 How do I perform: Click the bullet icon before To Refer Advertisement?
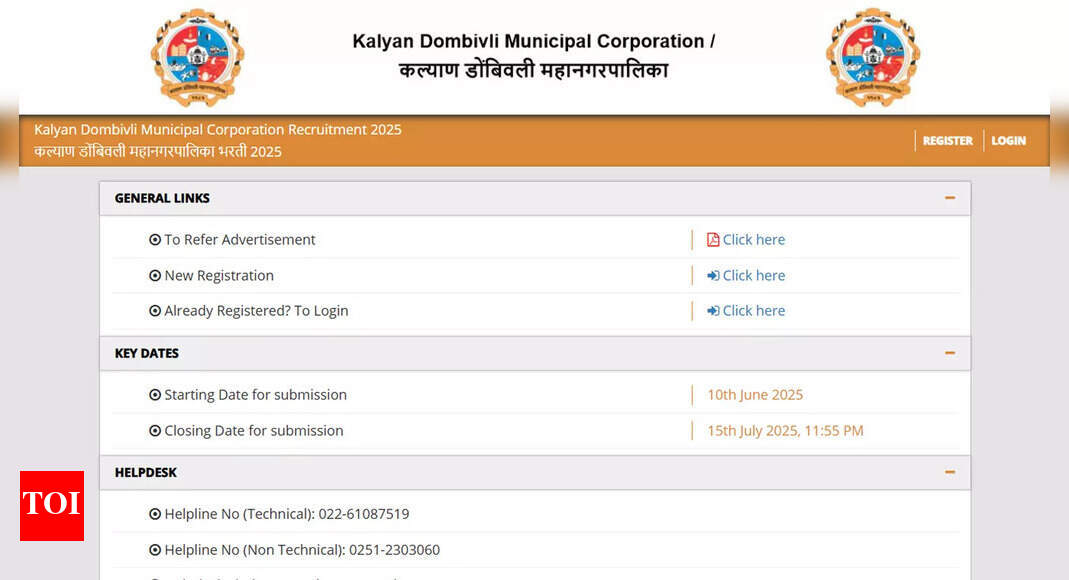click(x=155, y=240)
